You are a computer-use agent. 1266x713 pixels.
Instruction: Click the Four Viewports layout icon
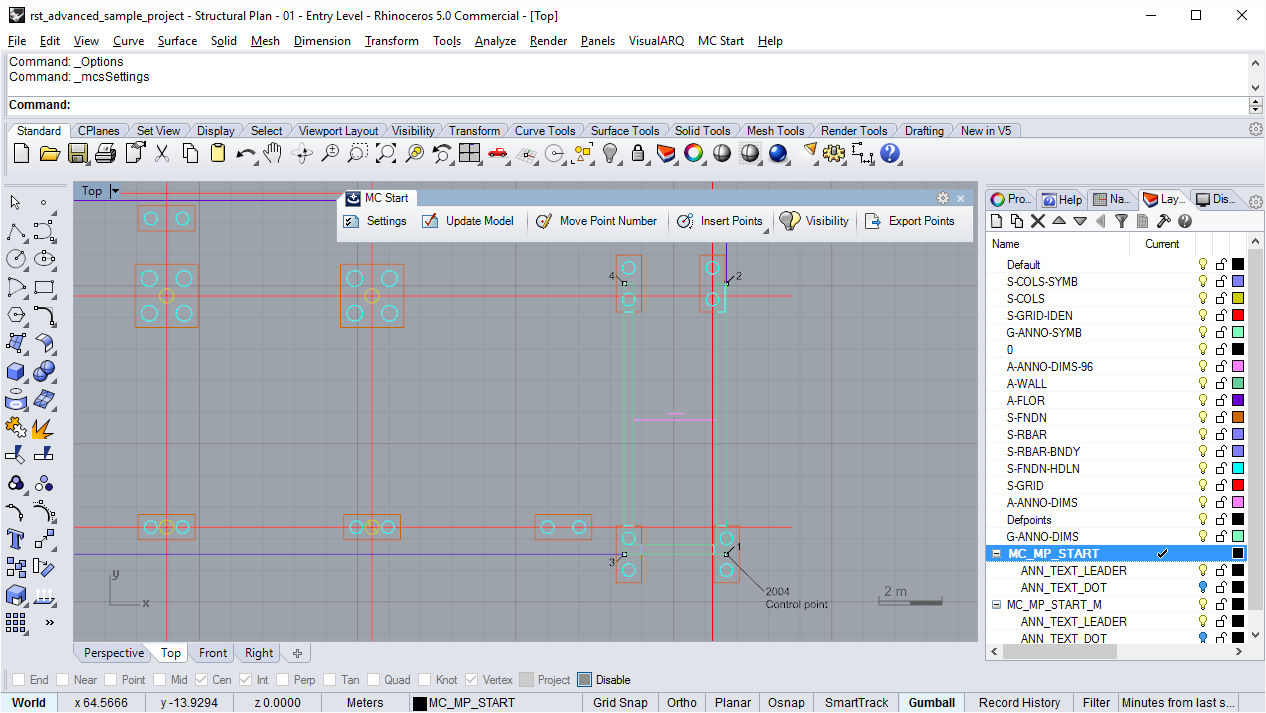coord(470,153)
